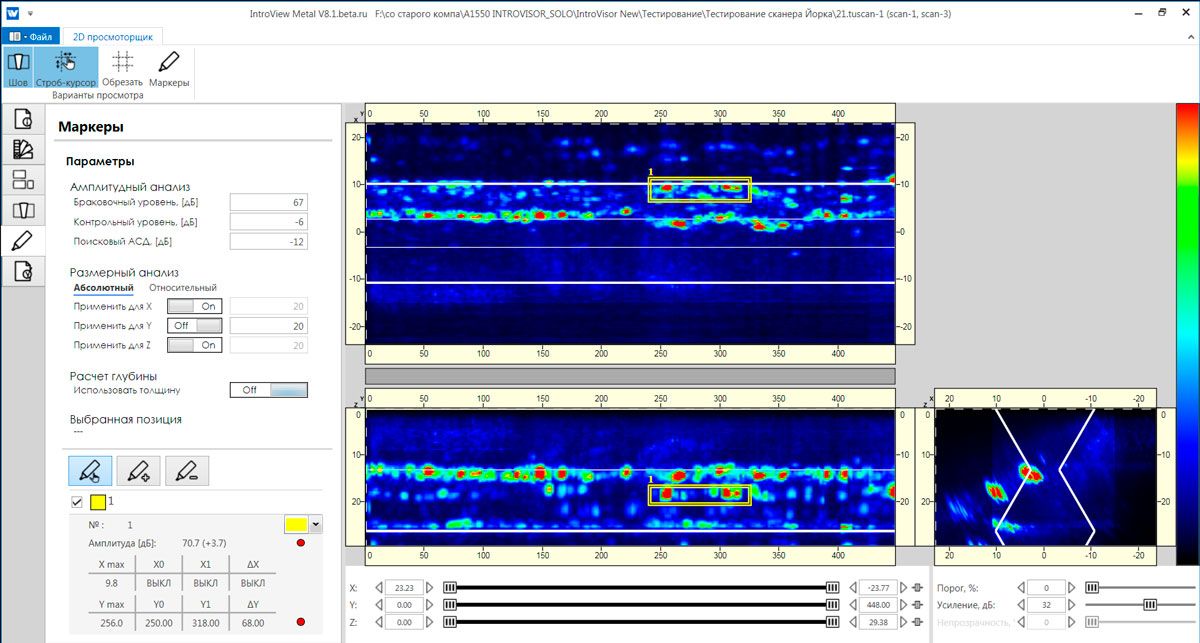Decrease the Y maximum value 448.00

(852, 605)
